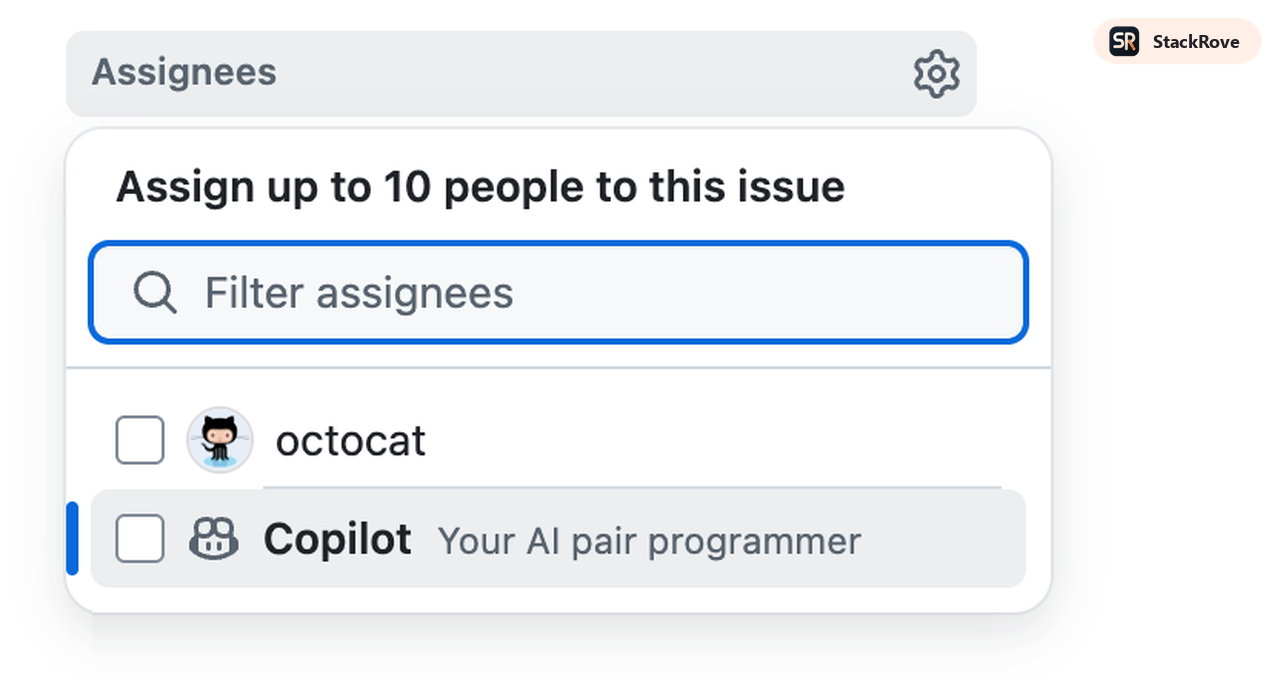
Task: Click the StackRove branding link
Action: click(1176, 41)
